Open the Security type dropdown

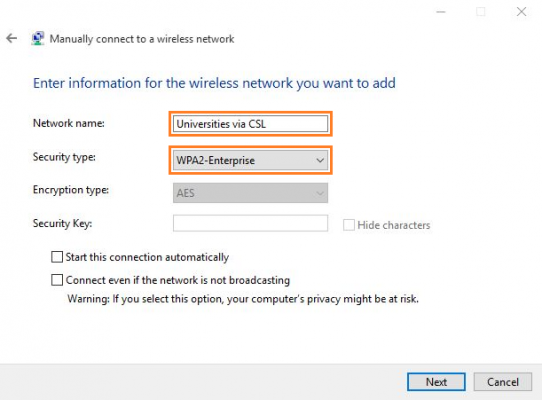251,160
